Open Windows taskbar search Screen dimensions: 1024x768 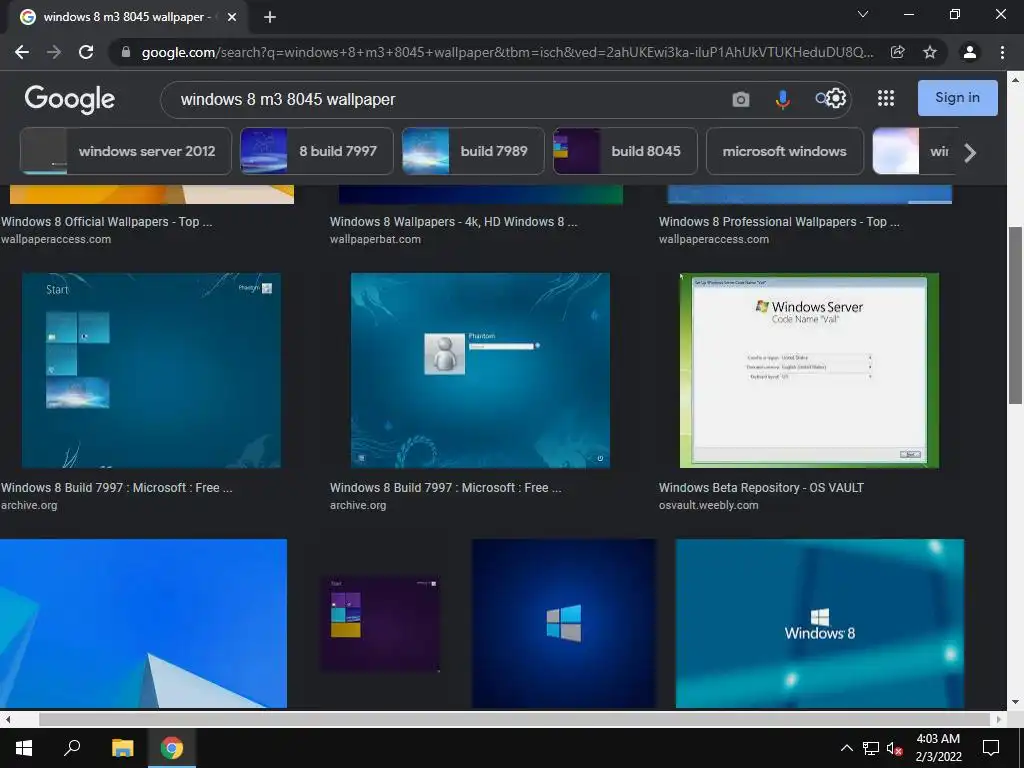(72, 748)
